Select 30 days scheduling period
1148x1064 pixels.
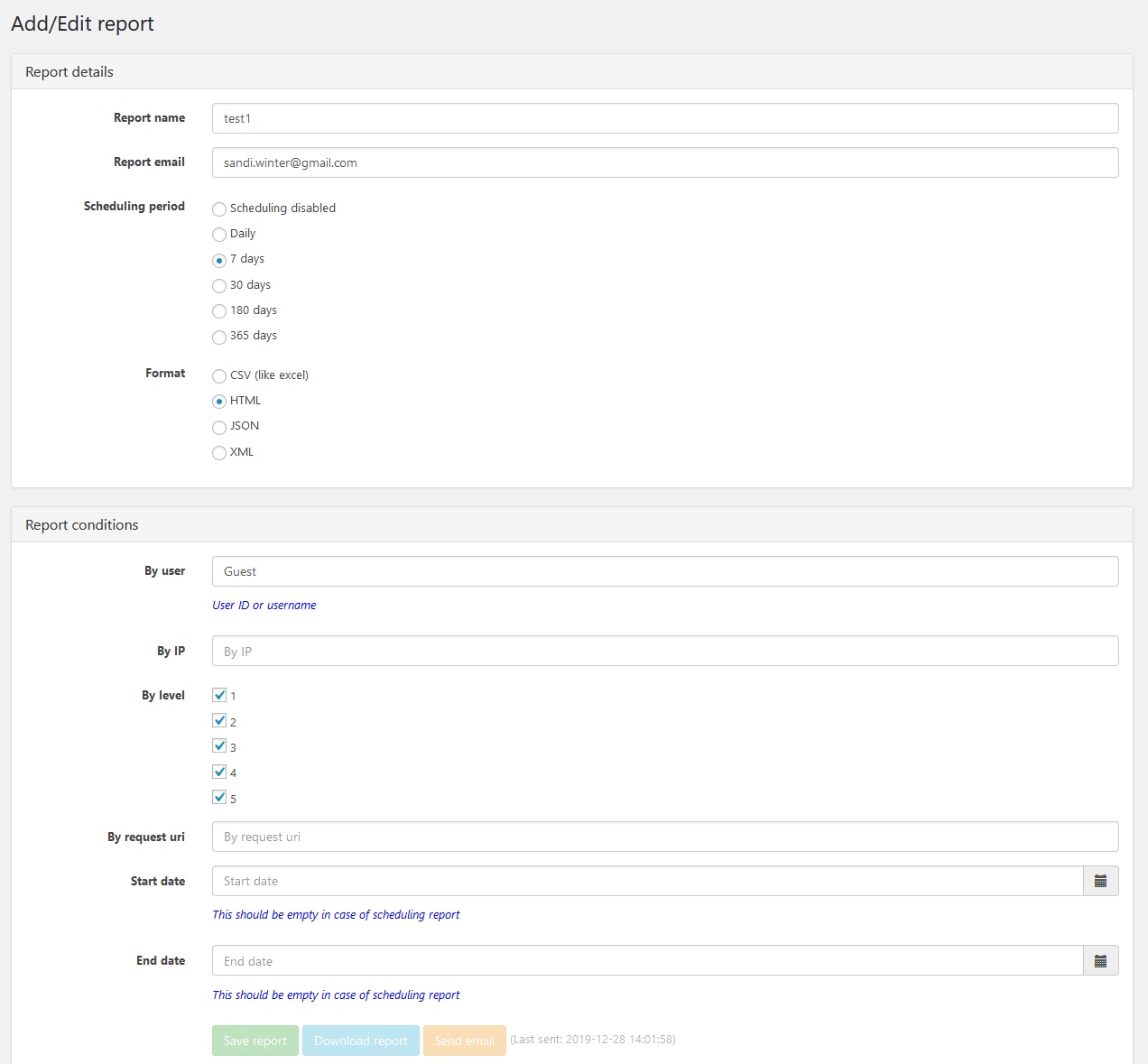pos(219,286)
